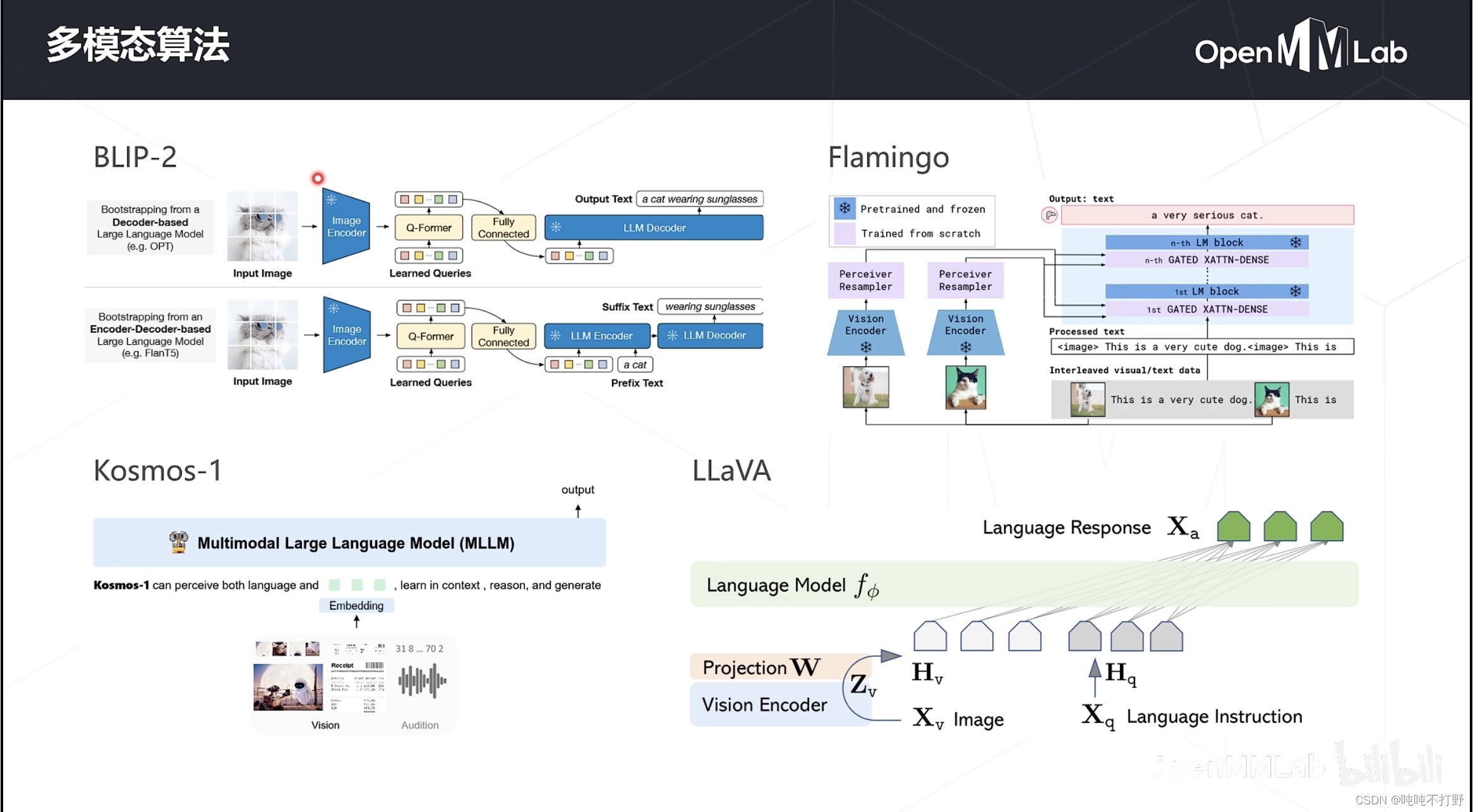Screen dimensions: 1473x812
Task: Click the snowflake on the 1st LM block
Action: (x=1295, y=291)
